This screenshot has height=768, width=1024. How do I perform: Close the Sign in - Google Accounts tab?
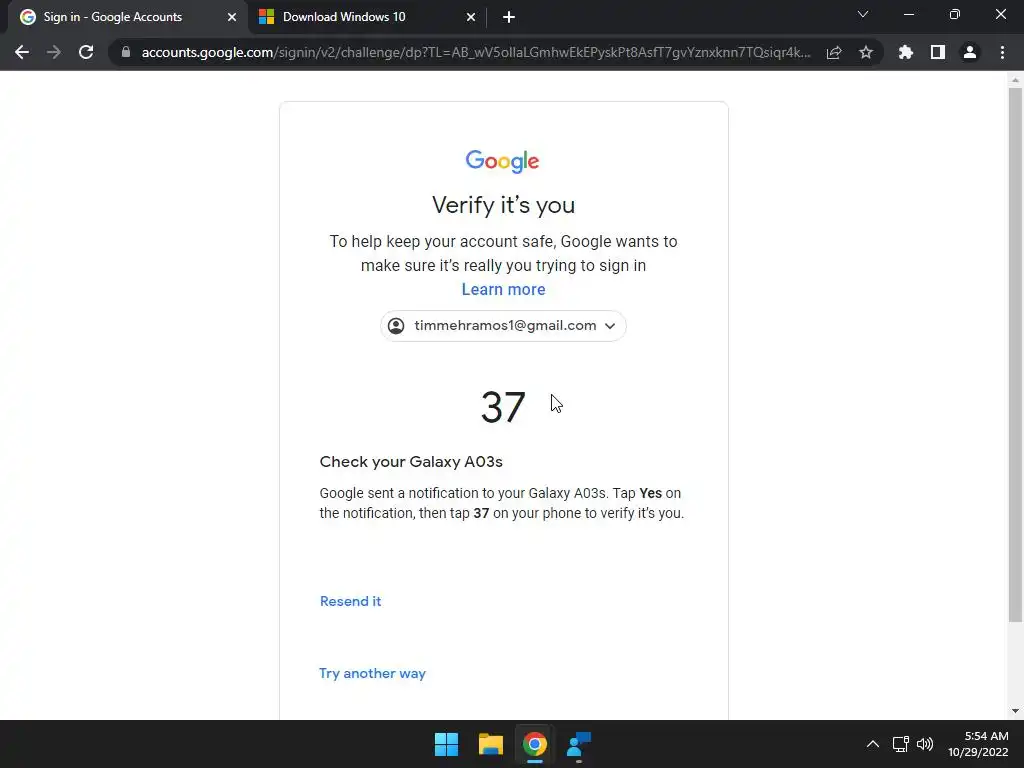[232, 17]
